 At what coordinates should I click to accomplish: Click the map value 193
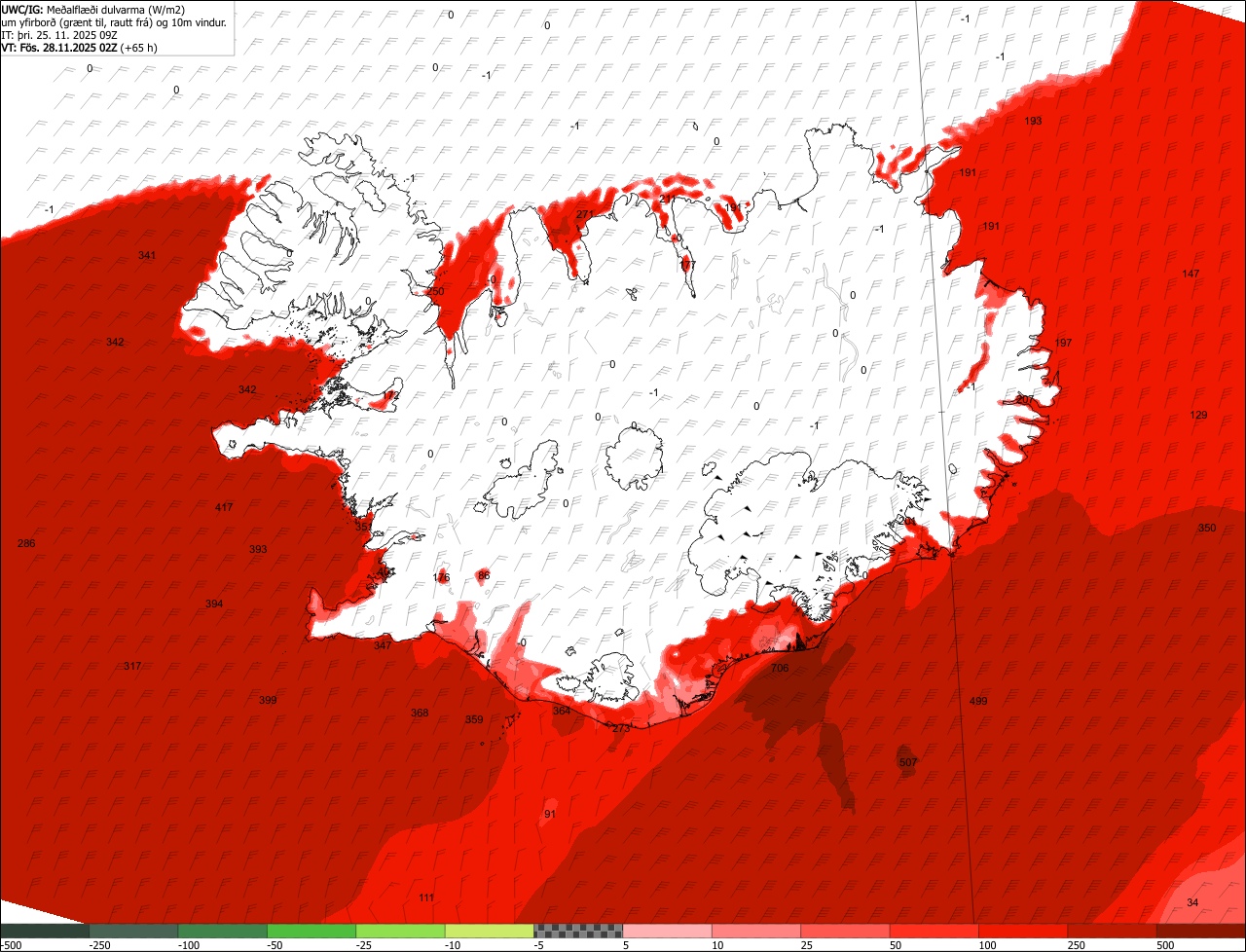pos(1034,122)
